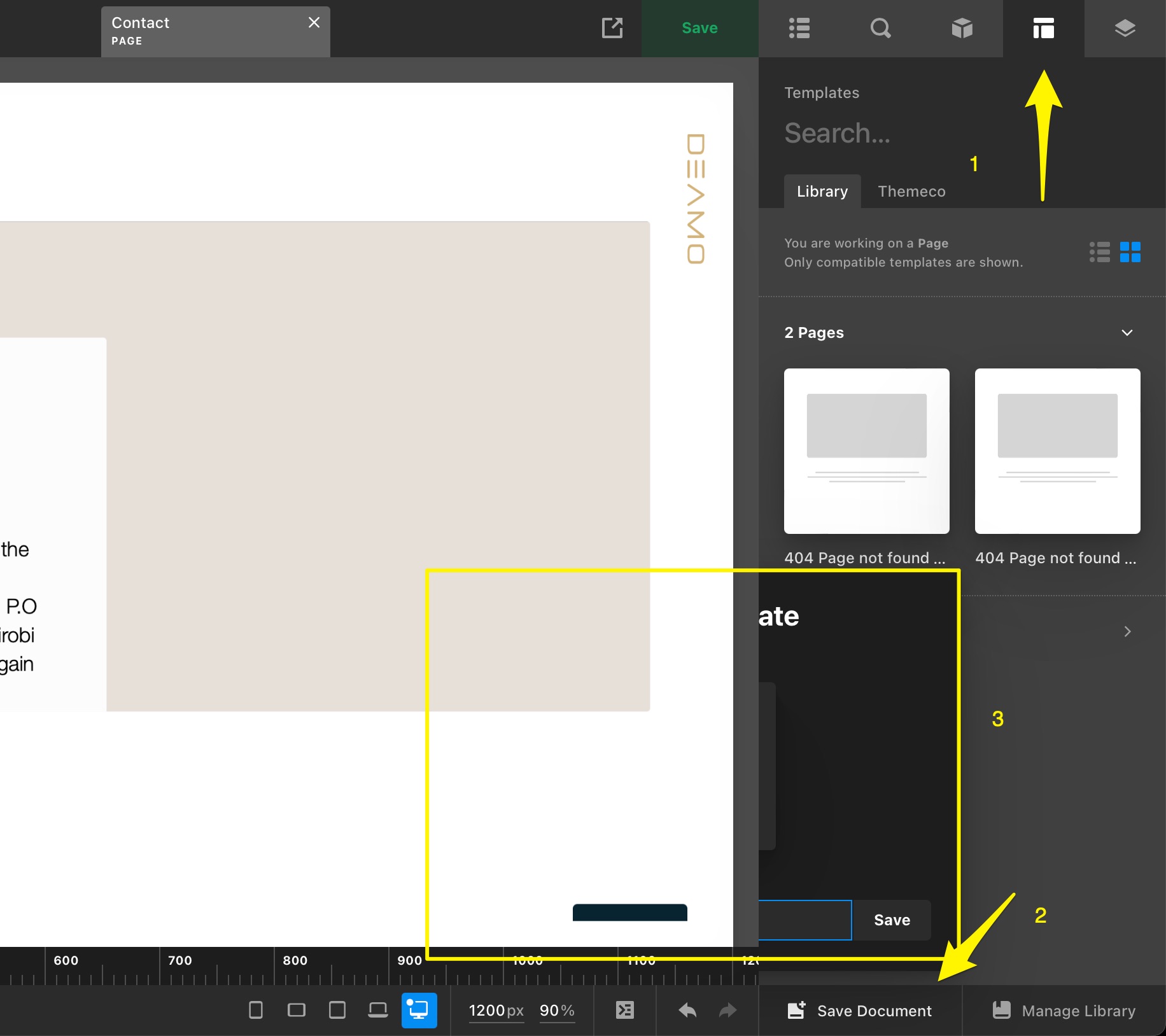Collapse the 2 Pages section
Image resolution: width=1166 pixels, height=1036 pixels.
pyautogui.click(x=1127, y=333)
